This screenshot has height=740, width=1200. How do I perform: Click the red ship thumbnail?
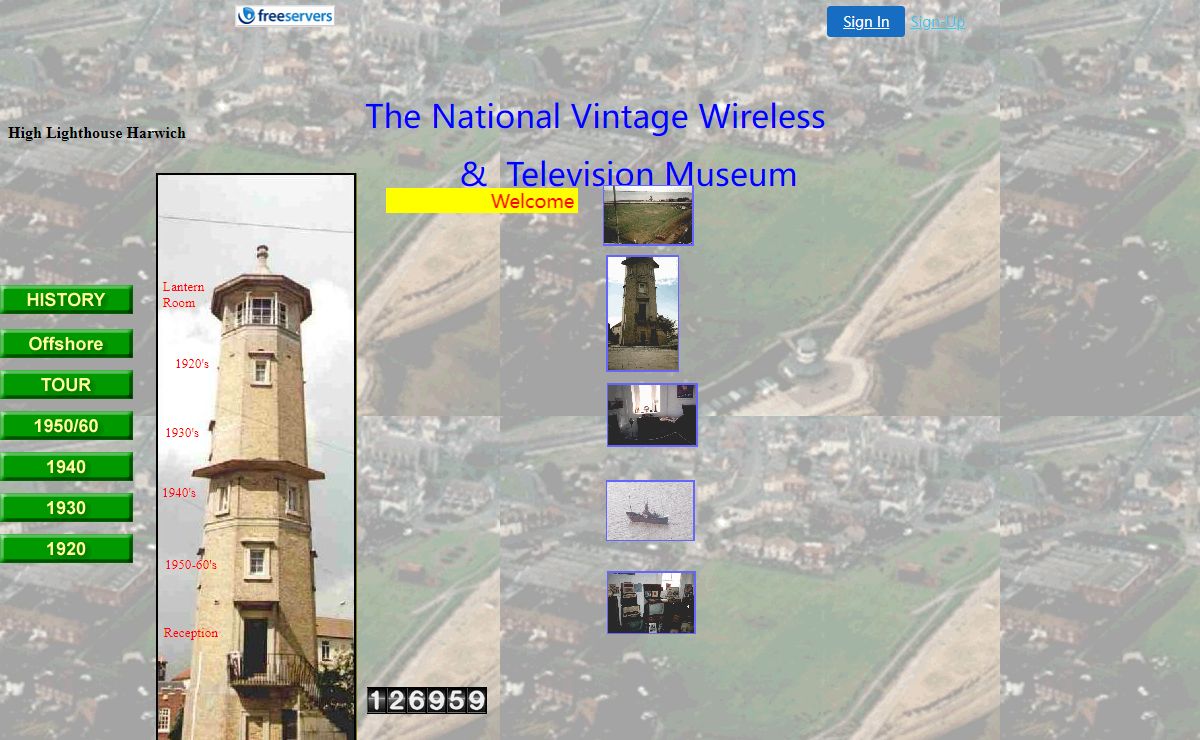pyautogui.click(x=650, y=511)
